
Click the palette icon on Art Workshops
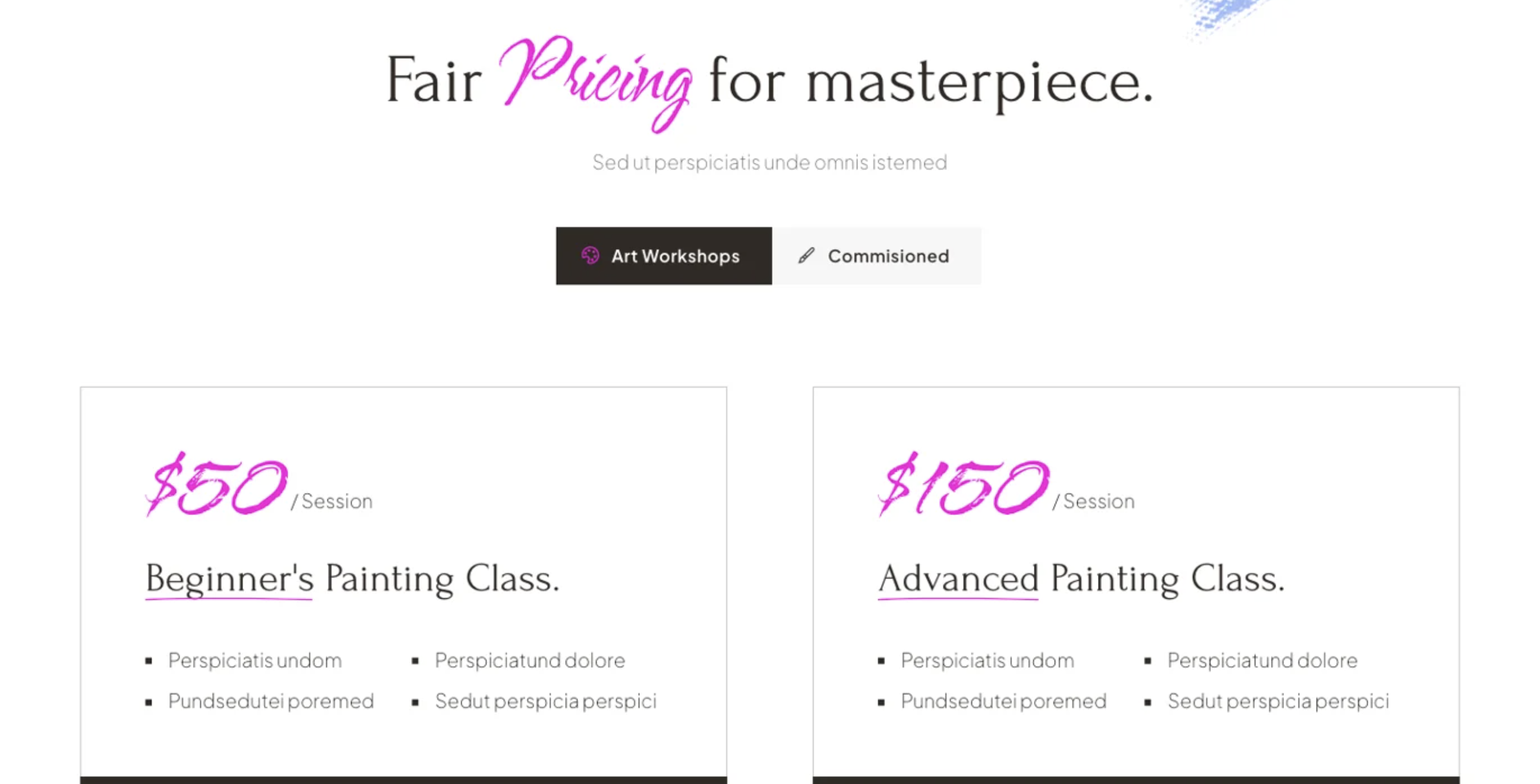(590, 256)
